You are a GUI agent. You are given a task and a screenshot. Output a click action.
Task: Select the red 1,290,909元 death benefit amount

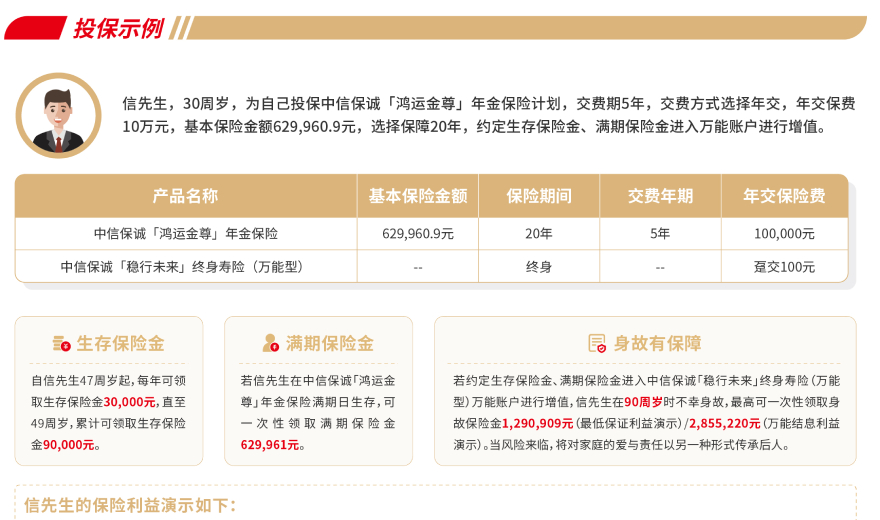(x=538, y=424)
